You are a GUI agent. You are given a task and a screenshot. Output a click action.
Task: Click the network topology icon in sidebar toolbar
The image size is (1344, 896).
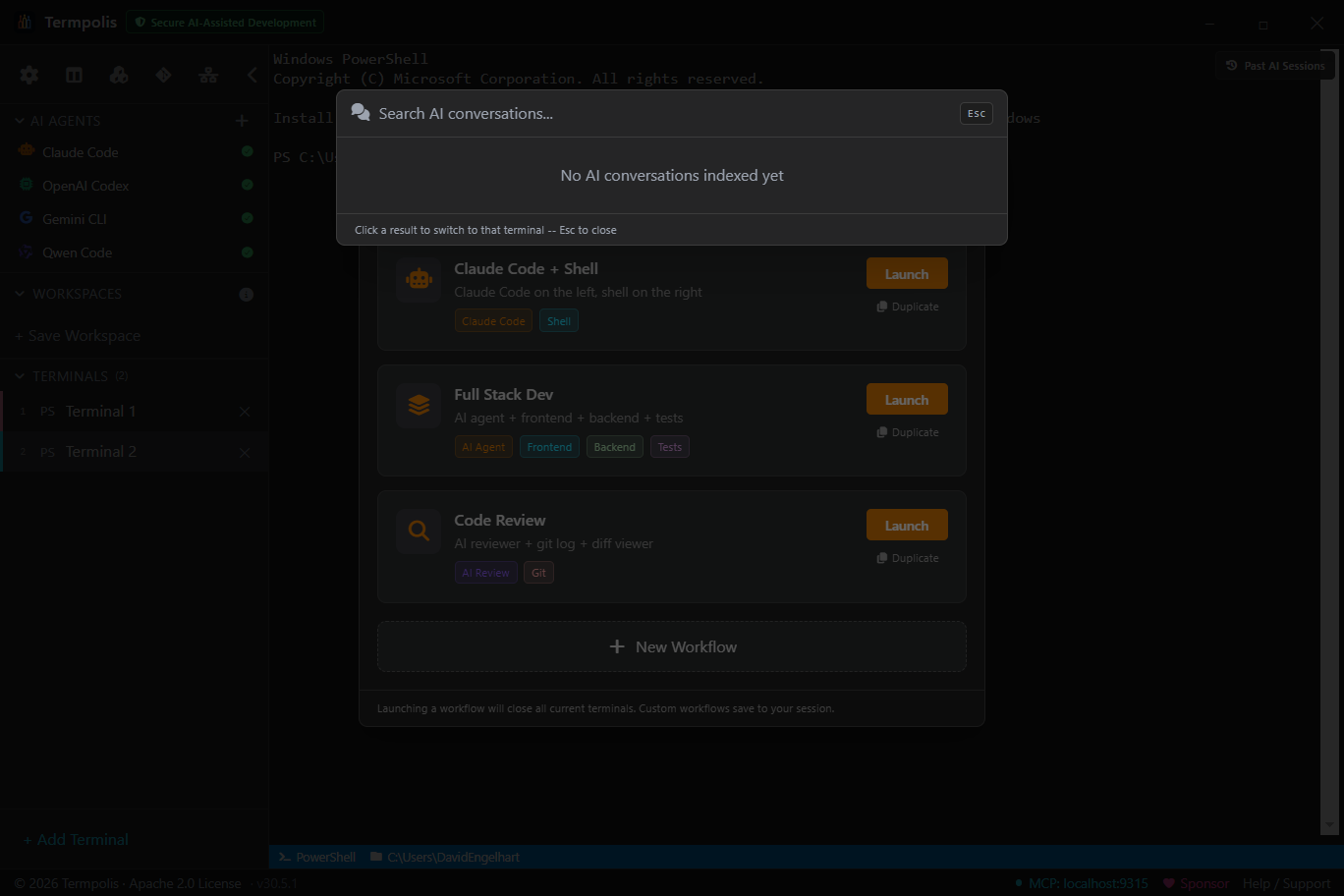pos(208,75)
